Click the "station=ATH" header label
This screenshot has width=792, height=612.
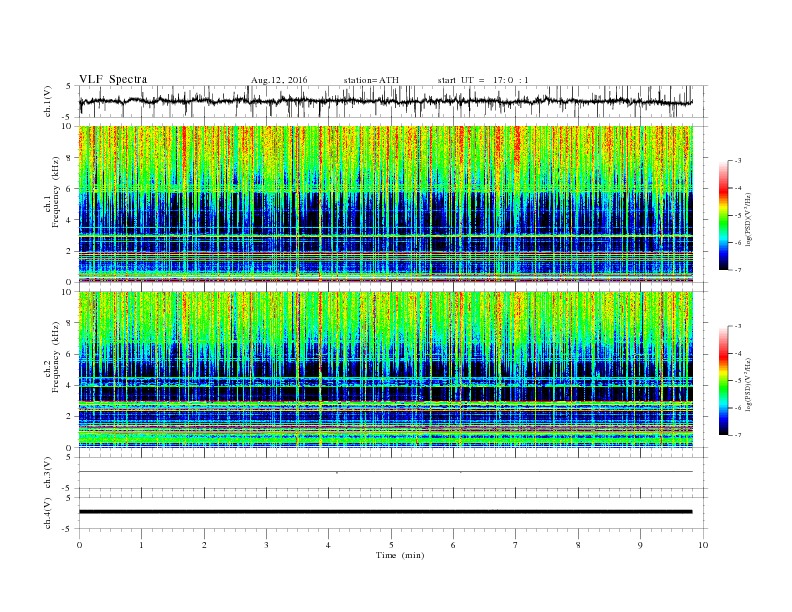pyautogui.click(x=371, y=80)
